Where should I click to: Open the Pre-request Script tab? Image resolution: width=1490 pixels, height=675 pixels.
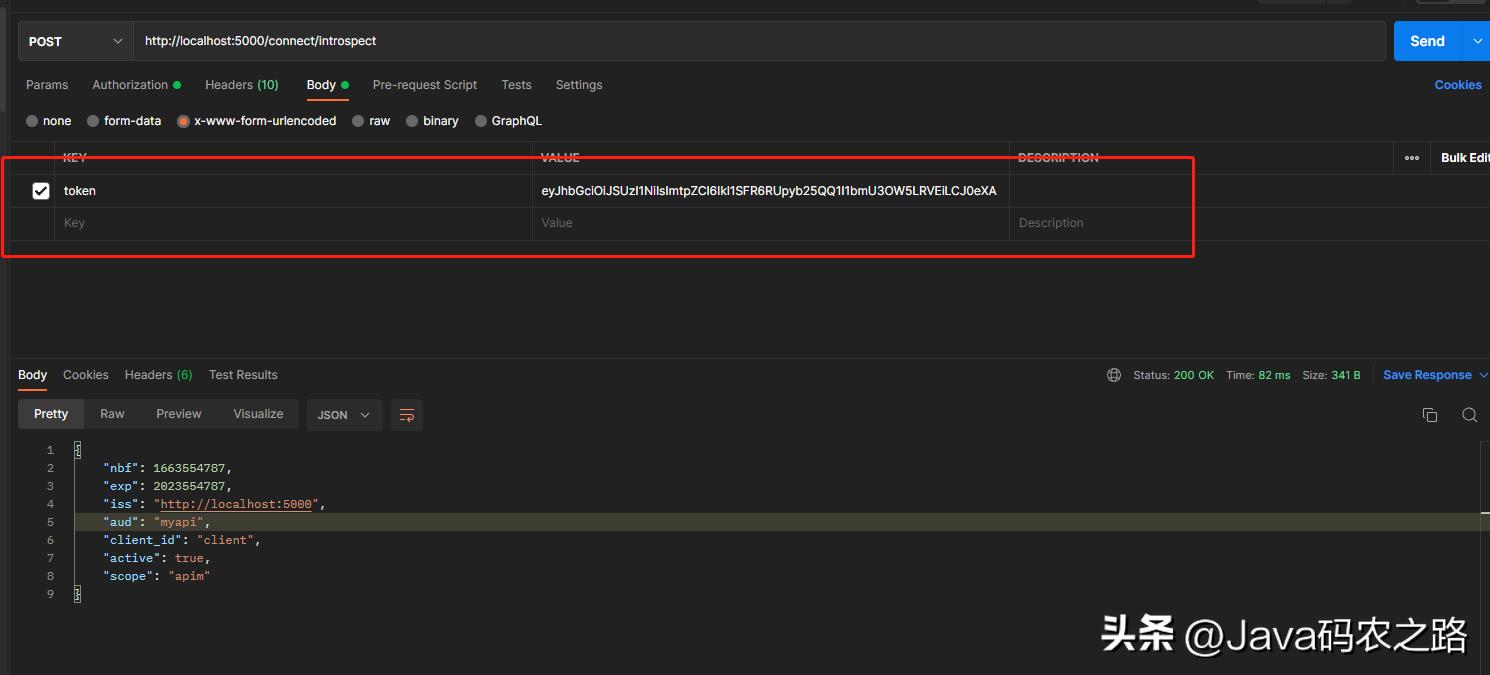(x=424, y=85)
